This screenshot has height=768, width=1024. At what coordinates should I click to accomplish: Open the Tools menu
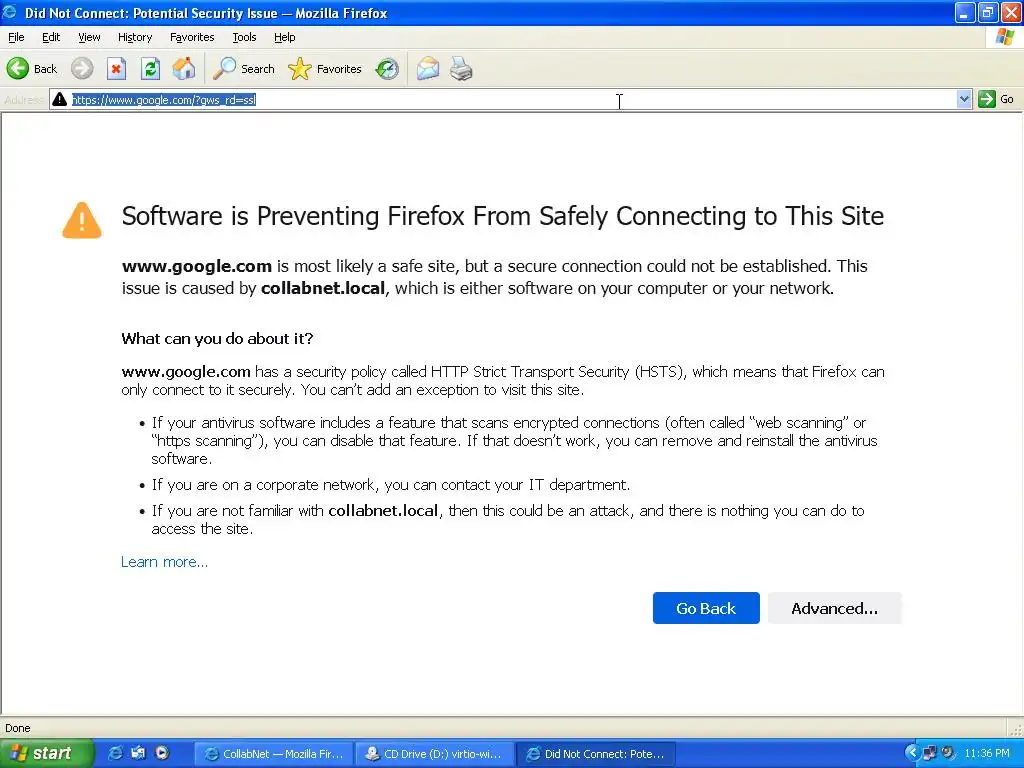pyautogui.click(x=244, y=37)
